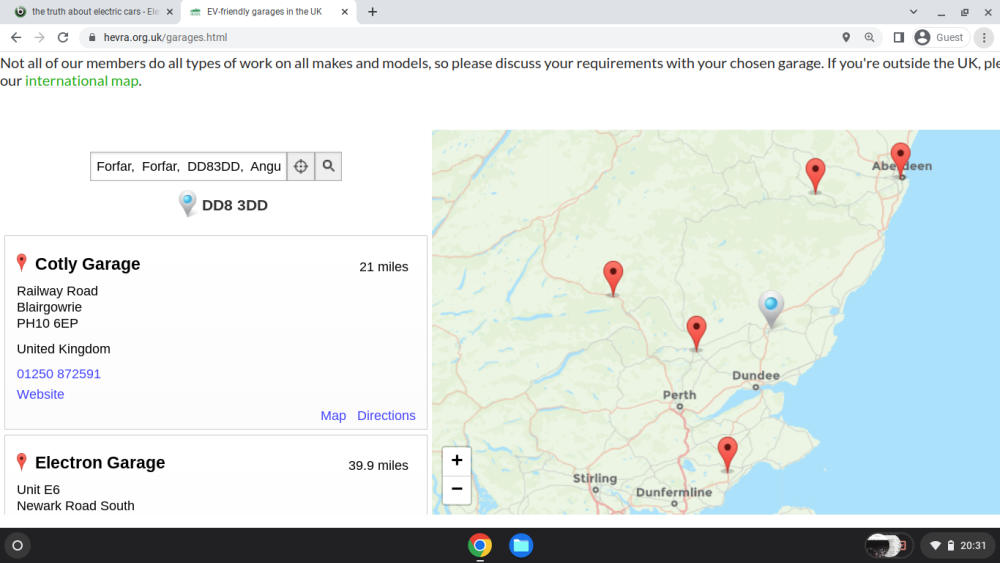Viewport: 1000px width, 563px height.
Task: Click the '39.9 miles' distance text
Action: point(378,465)
